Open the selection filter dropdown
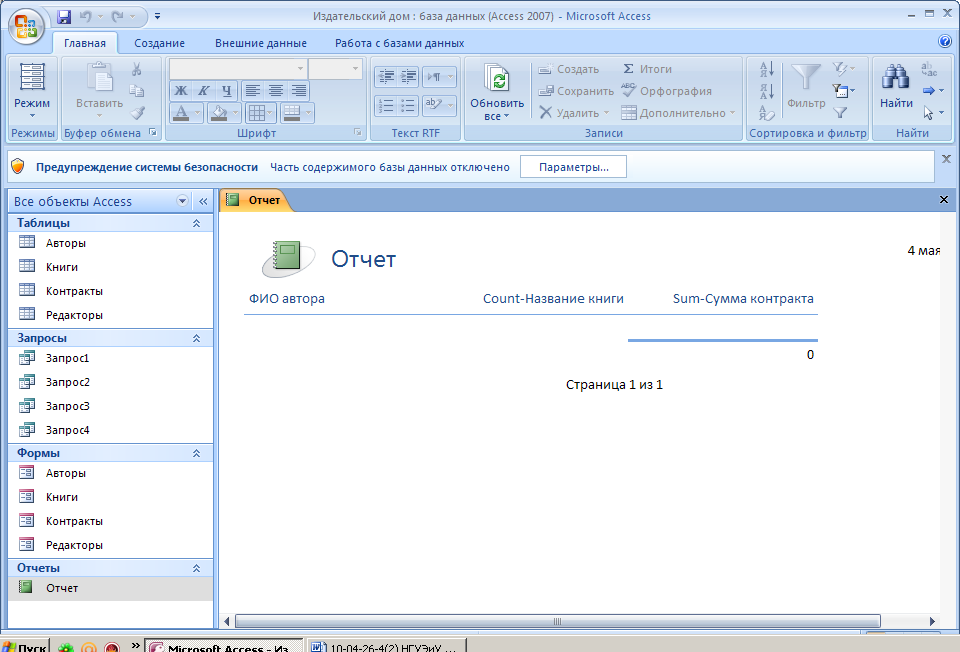 [842, 69]
